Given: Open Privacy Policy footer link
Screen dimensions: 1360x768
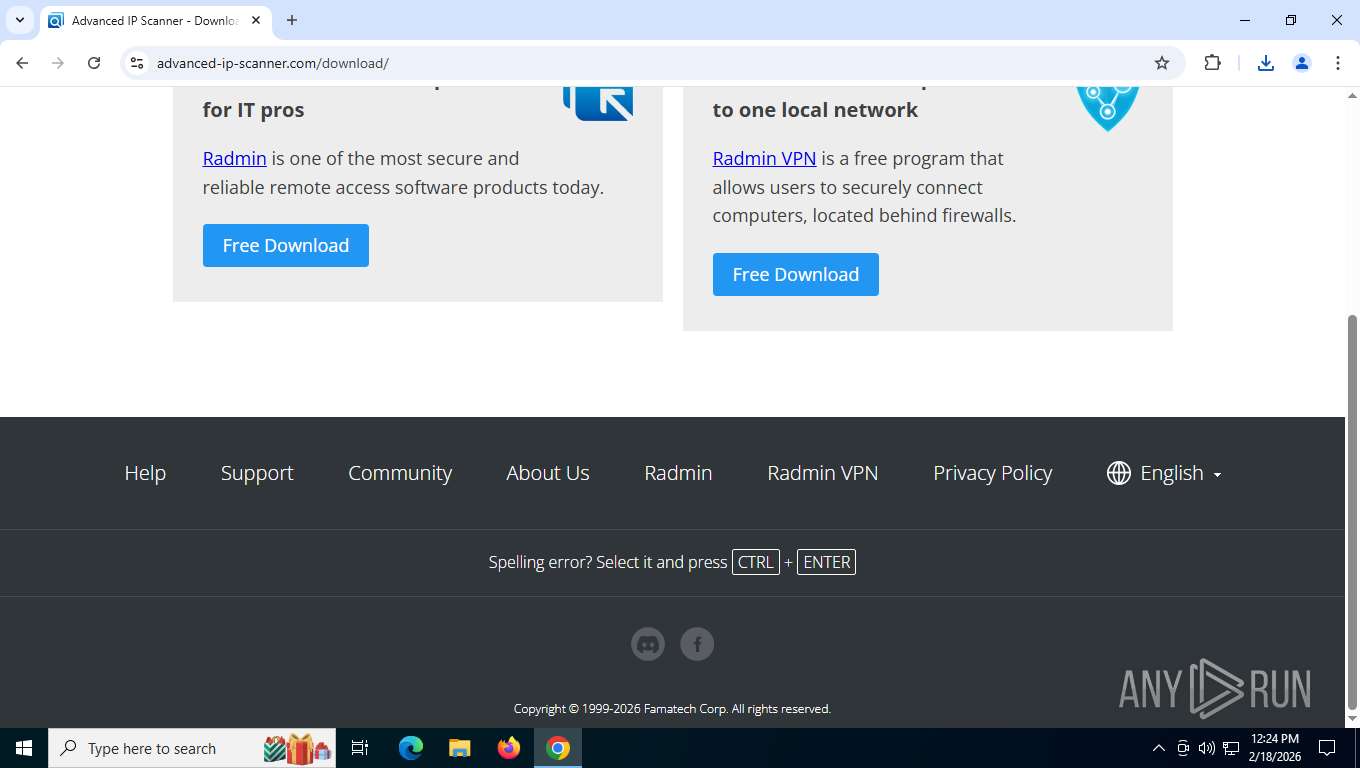Looking at the screenshot, I should [993, 473].
